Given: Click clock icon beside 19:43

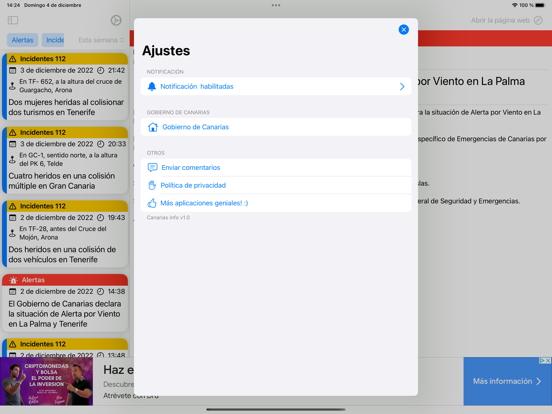Looking at the screenshot, I should [101, 218].
